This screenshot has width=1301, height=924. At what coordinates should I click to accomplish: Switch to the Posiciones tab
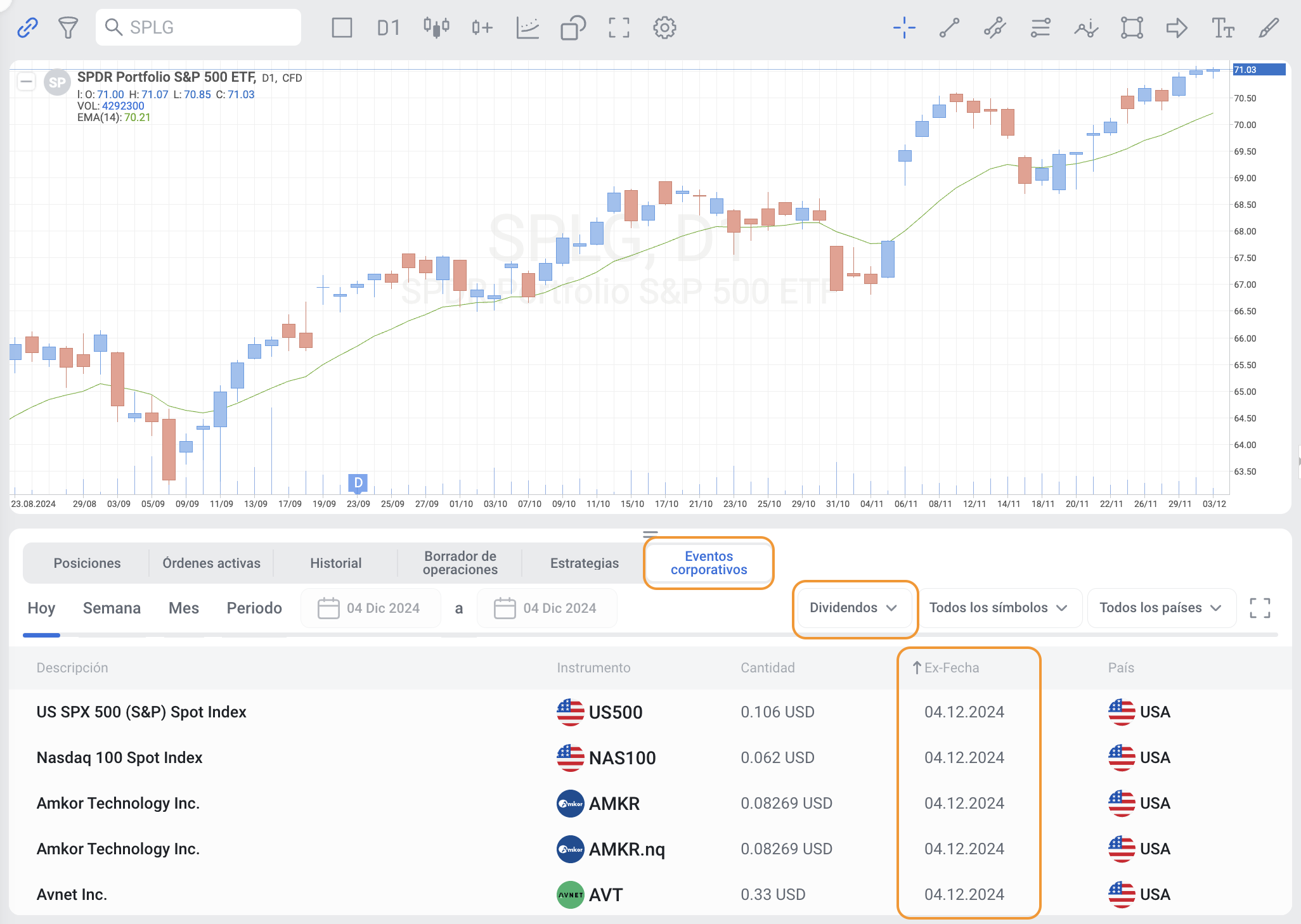87,563
